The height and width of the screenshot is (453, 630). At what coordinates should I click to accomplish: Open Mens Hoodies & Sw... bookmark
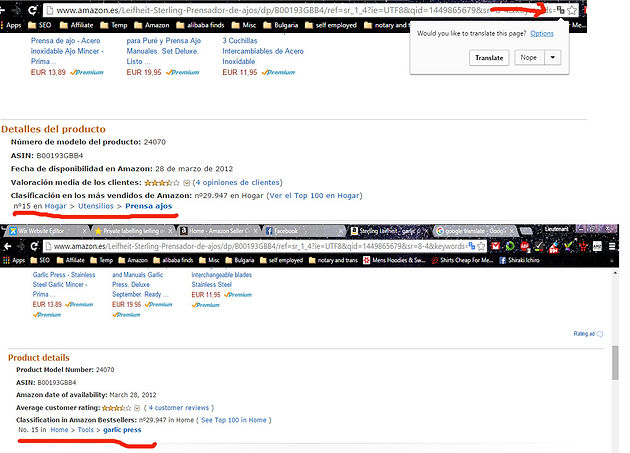pyautogui.click(x=395, y=260)
